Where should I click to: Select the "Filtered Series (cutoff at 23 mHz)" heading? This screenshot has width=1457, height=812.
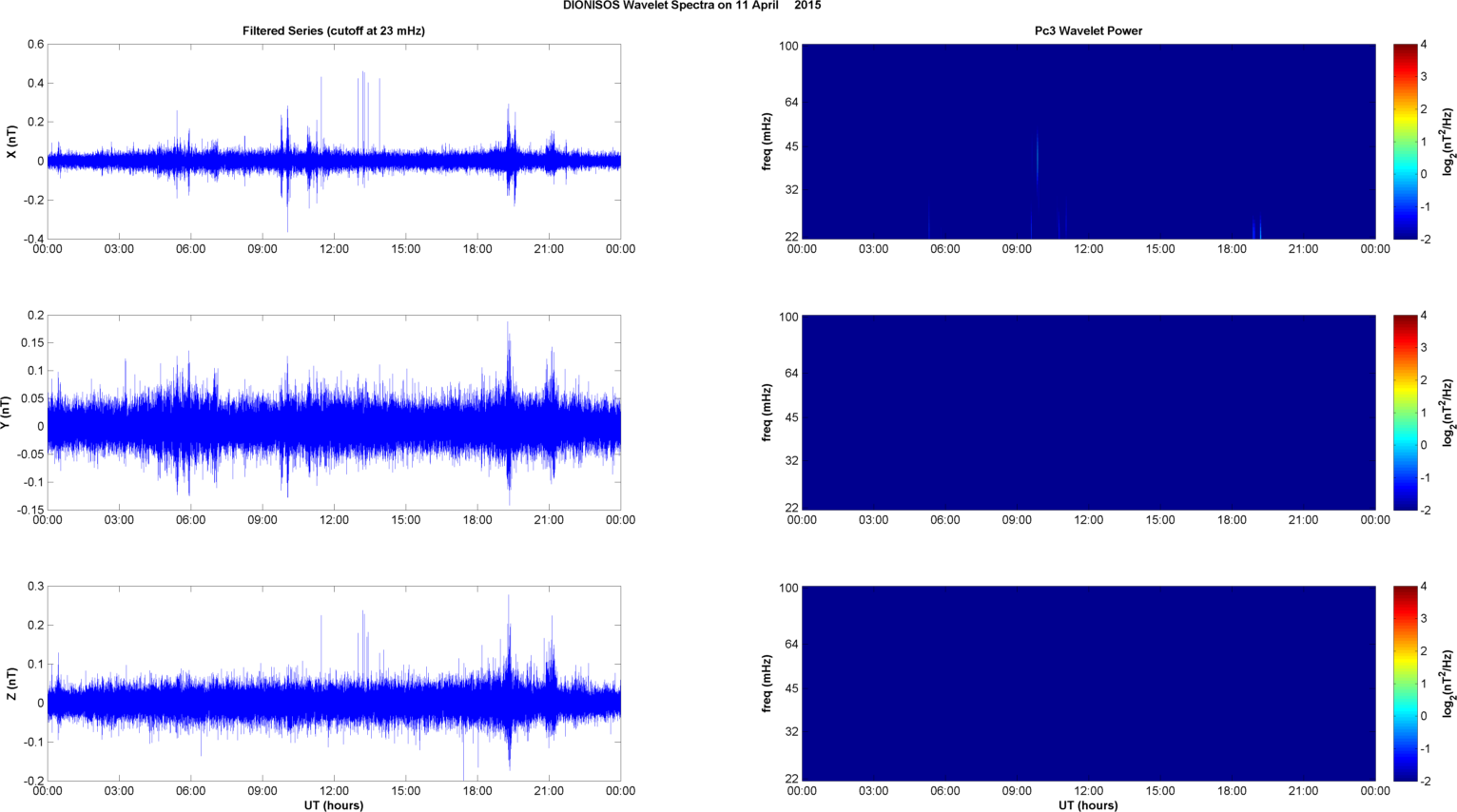point(334,30)
